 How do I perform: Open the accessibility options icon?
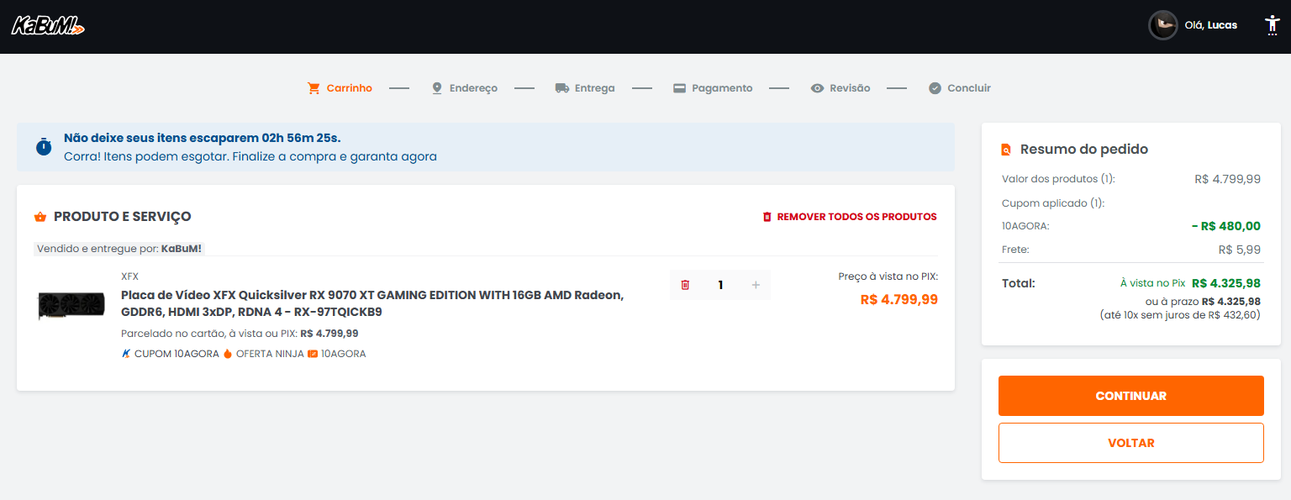1272,25
